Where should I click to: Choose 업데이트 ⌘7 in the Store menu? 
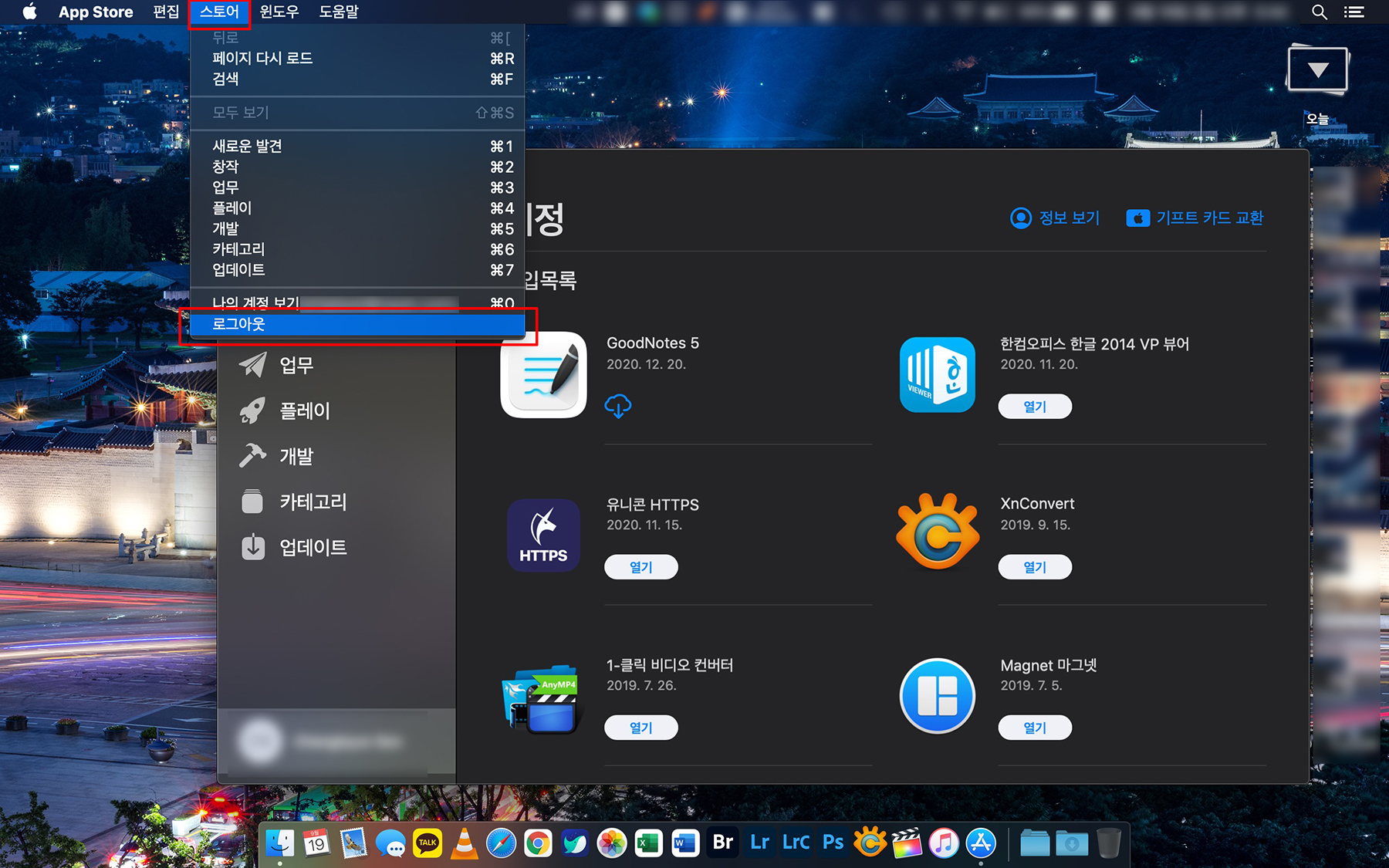[357, 270]
